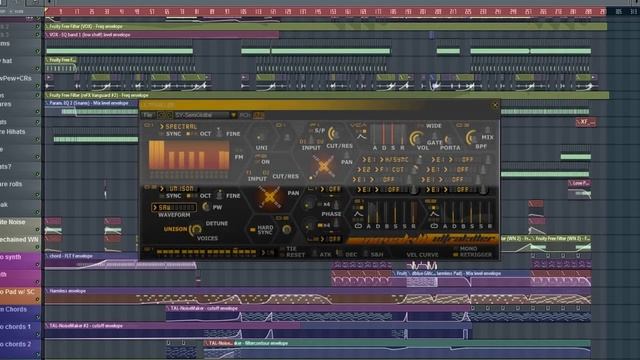Click the lower XY pad next to PAN

pyautogui.click(x=269, y=198)
